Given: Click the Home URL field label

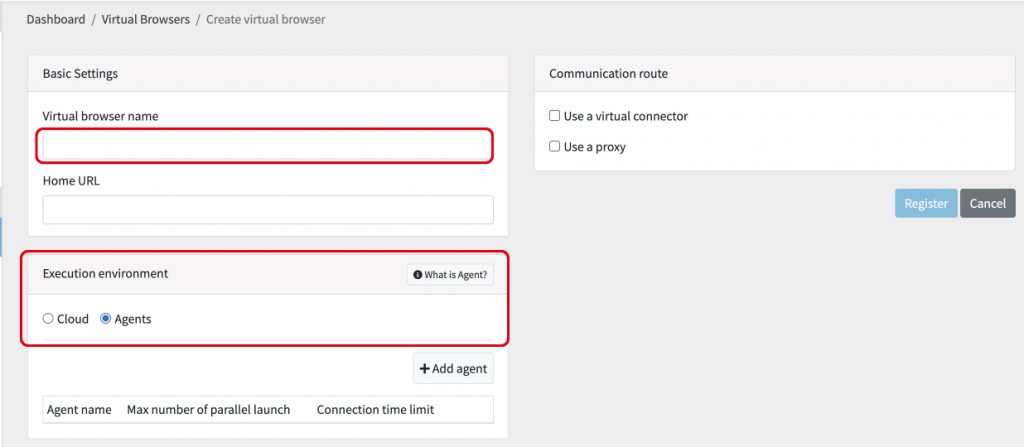Looking at the screenshot, I should [x=71, y=181].
